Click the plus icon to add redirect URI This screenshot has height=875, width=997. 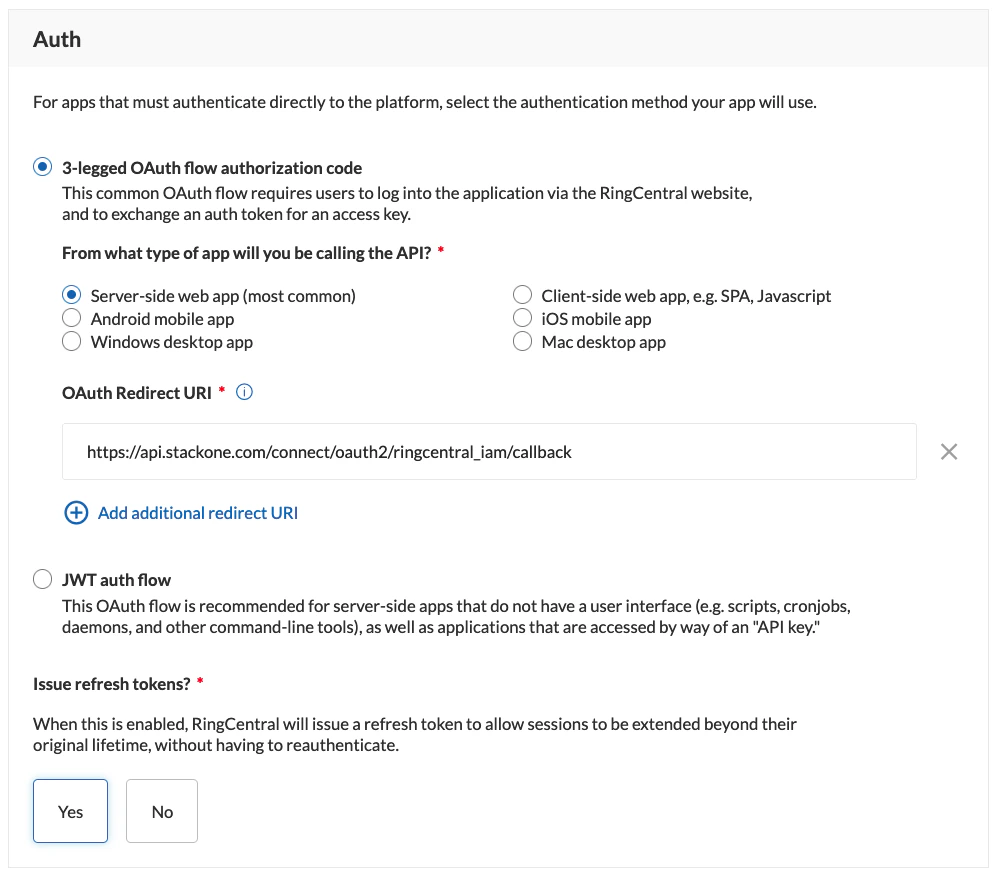(76, 512)
